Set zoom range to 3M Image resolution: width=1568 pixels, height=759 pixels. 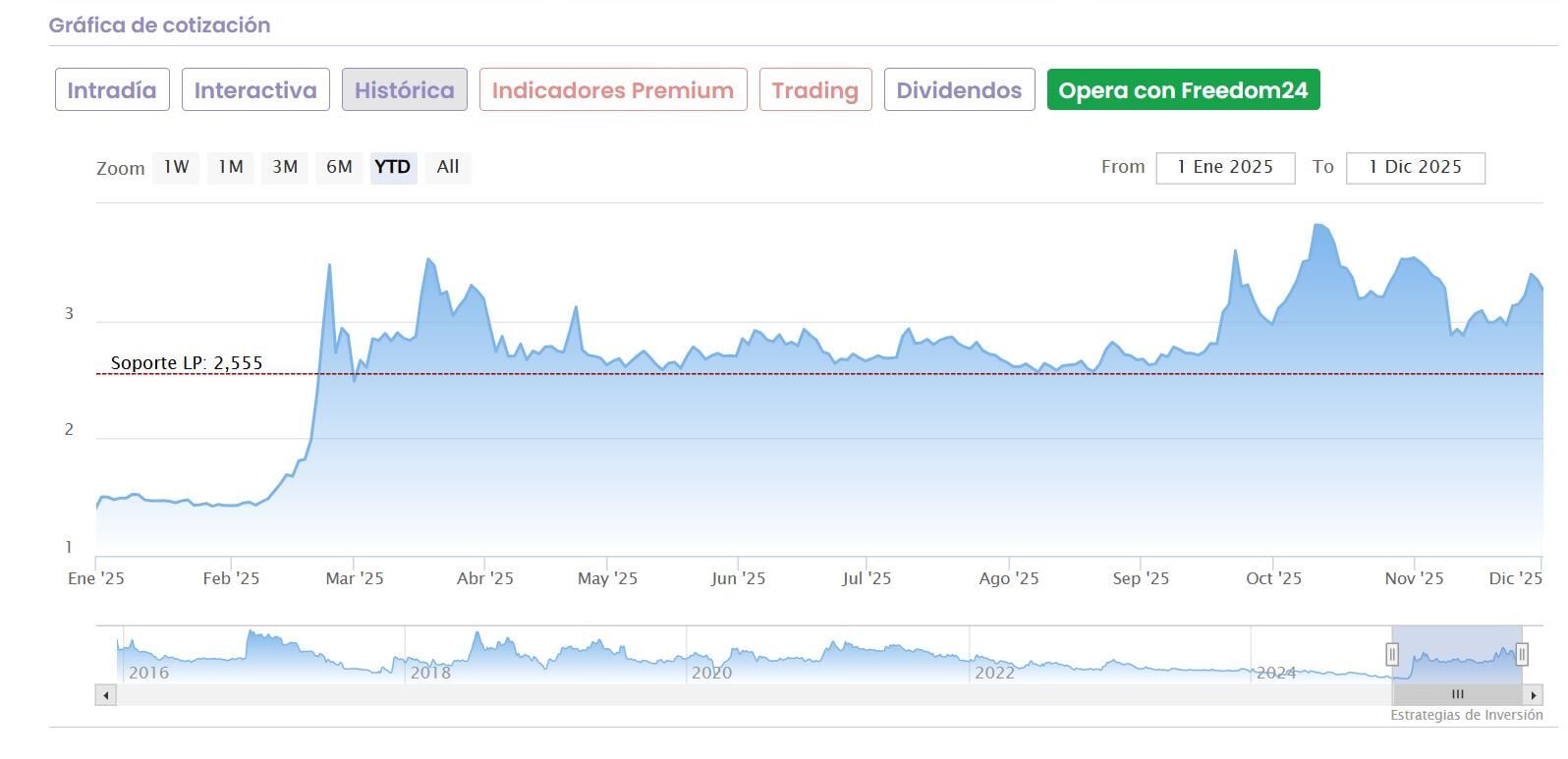[285, 167]
